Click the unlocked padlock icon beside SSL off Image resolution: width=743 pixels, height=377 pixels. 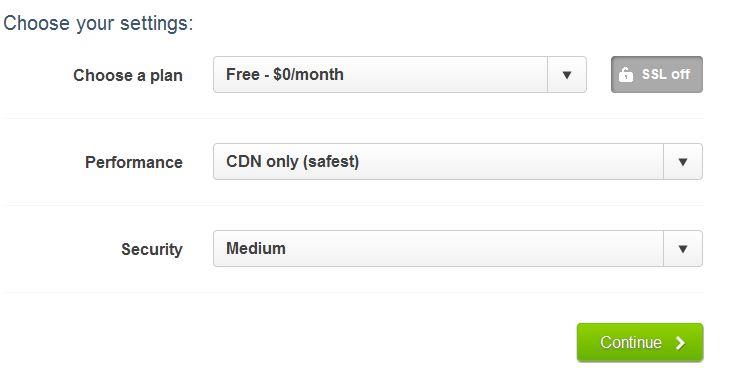[x=625, y=74]
